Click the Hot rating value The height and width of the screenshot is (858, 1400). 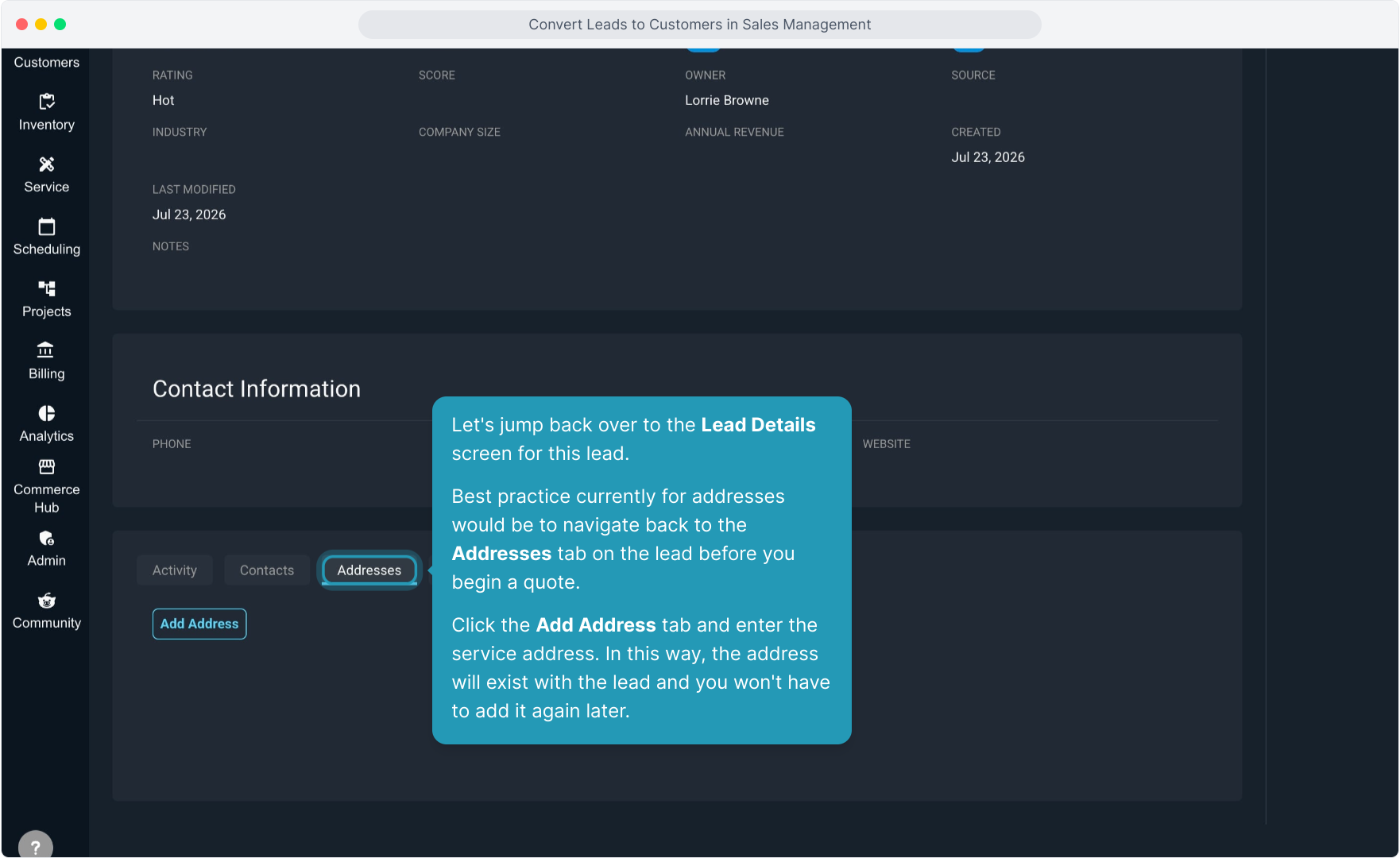[163, 100]
